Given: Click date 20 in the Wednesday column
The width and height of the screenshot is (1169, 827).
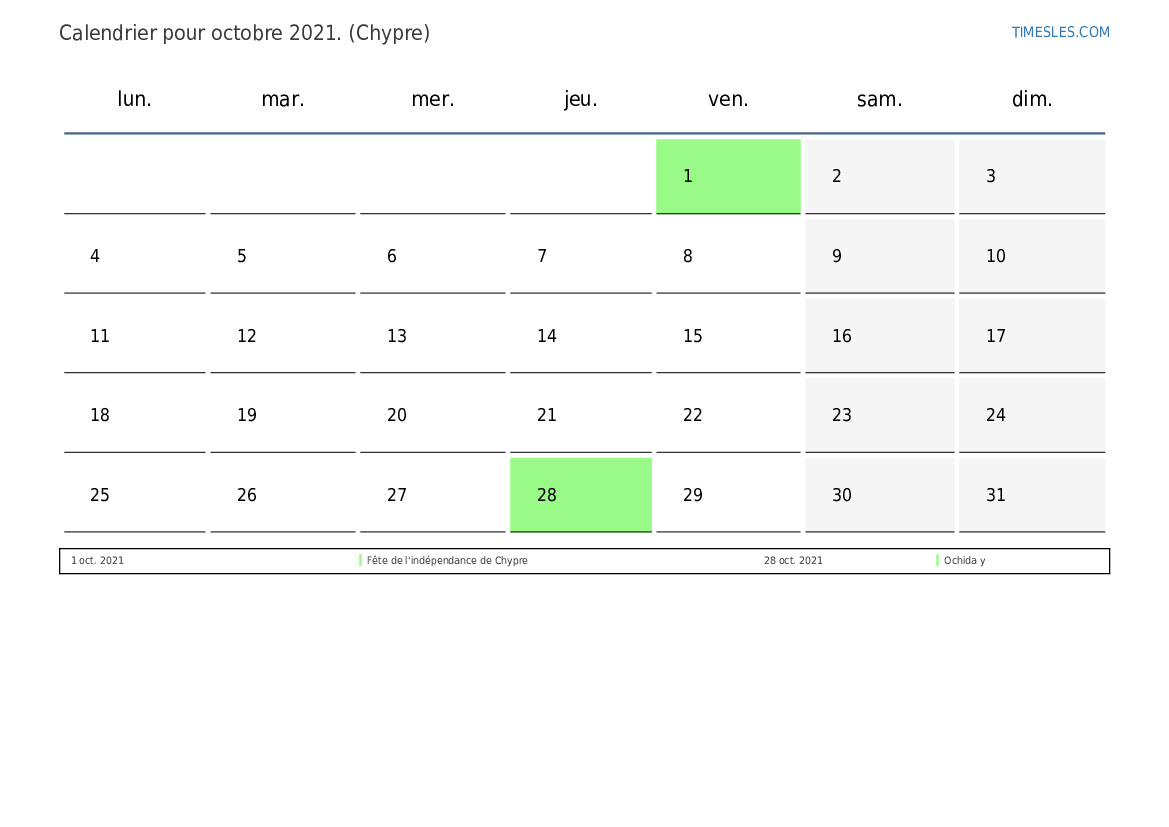Looking at the screenshot, I should tap(432, 415).
